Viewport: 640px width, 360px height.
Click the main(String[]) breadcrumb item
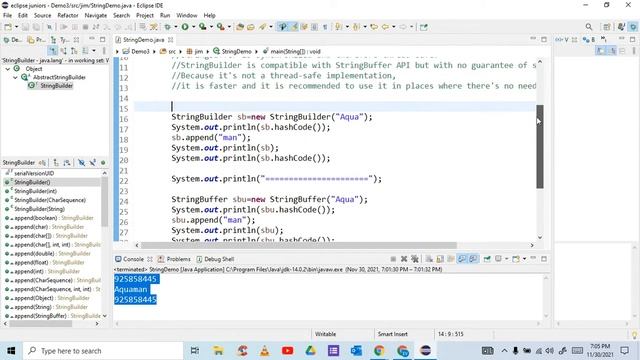pos(292,51)
